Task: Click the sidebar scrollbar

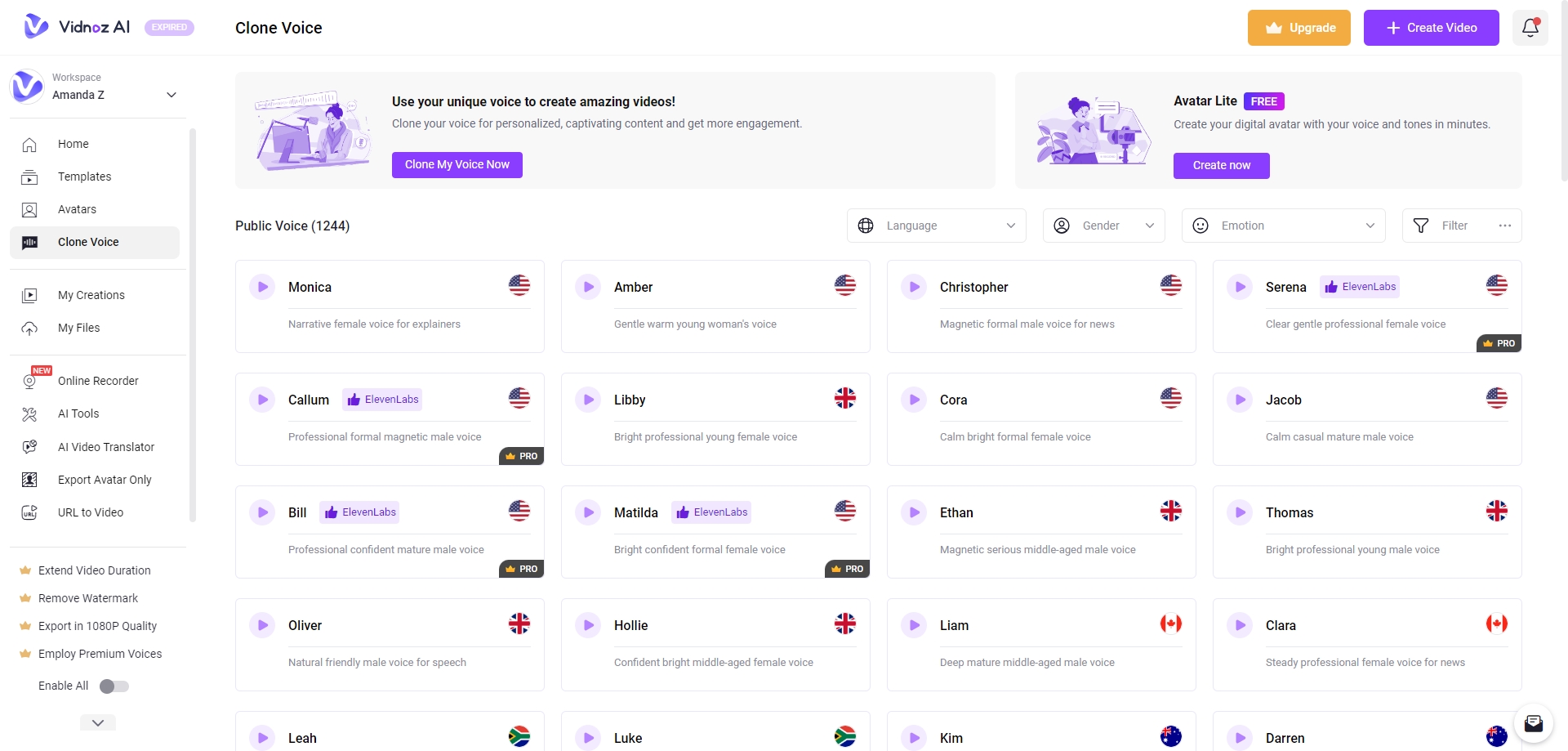Action: 193,325
